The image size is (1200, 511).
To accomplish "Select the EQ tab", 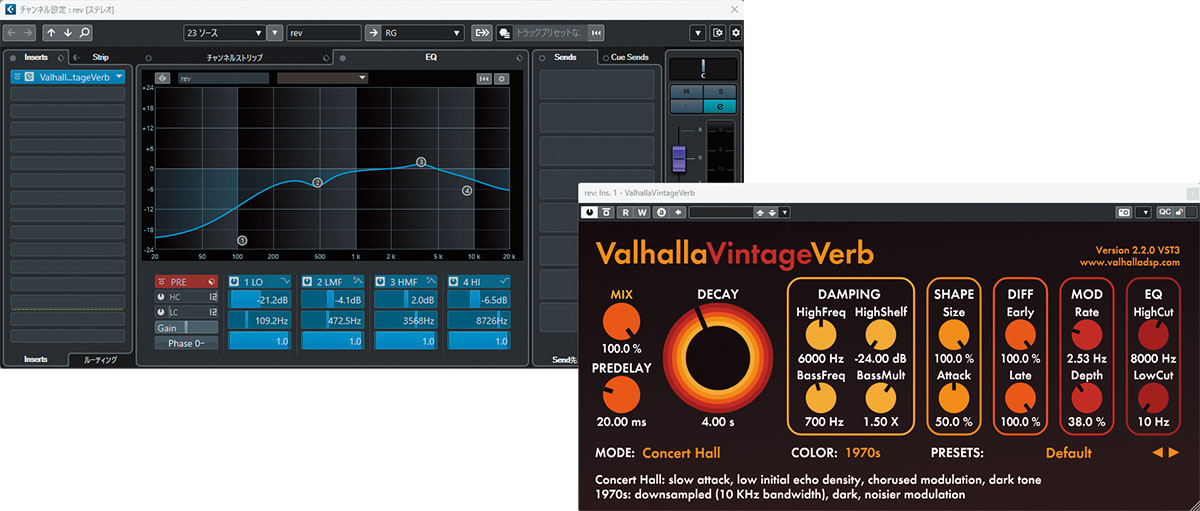I will 431,57.
